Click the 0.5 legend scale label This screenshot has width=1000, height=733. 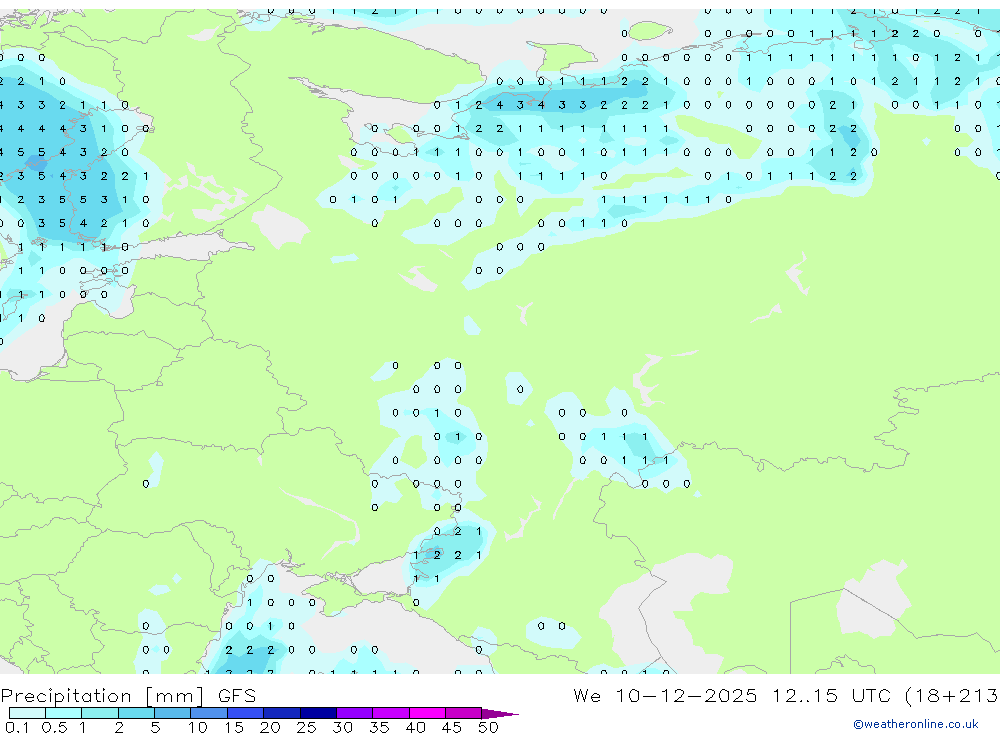click(x=54, y=727)
